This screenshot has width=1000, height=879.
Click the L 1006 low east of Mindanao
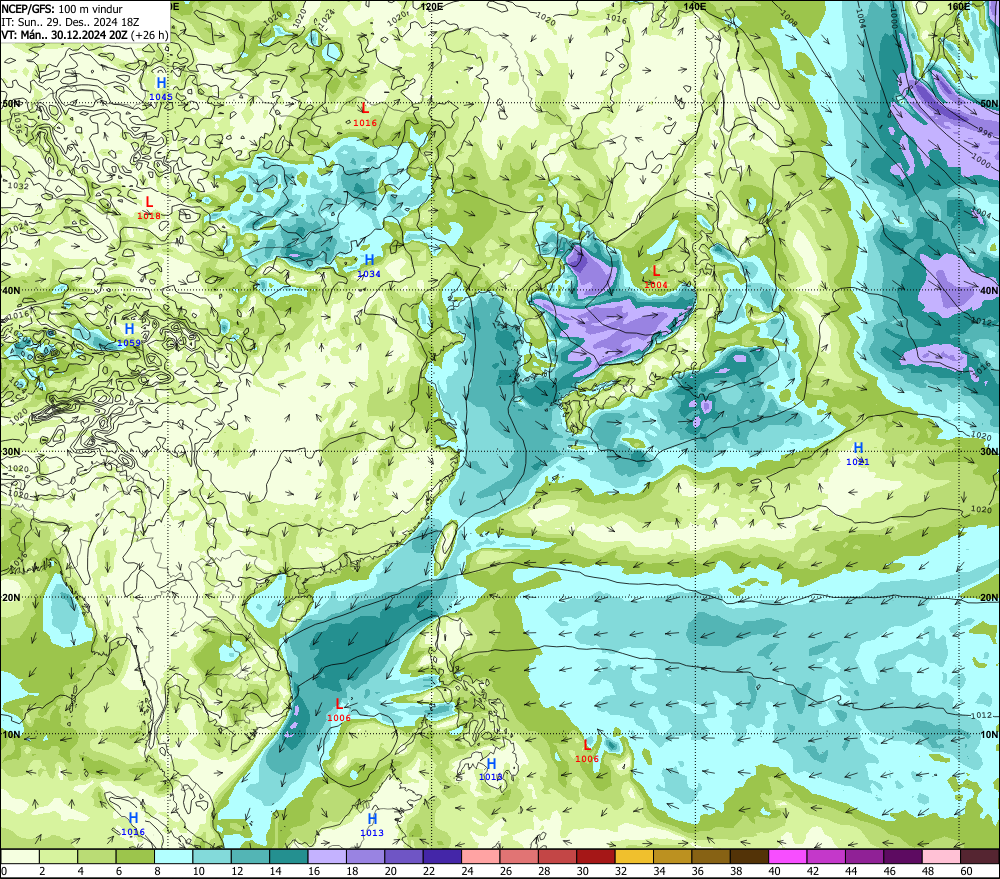587,751
